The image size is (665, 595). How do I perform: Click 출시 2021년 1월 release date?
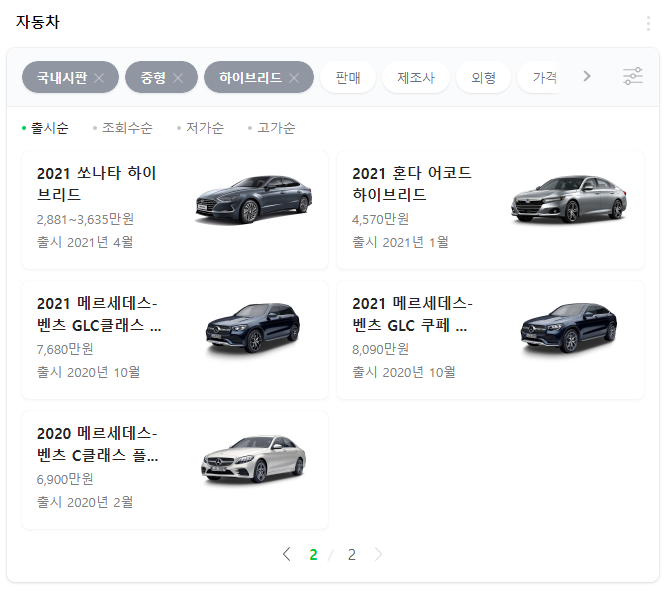(400, 242)
